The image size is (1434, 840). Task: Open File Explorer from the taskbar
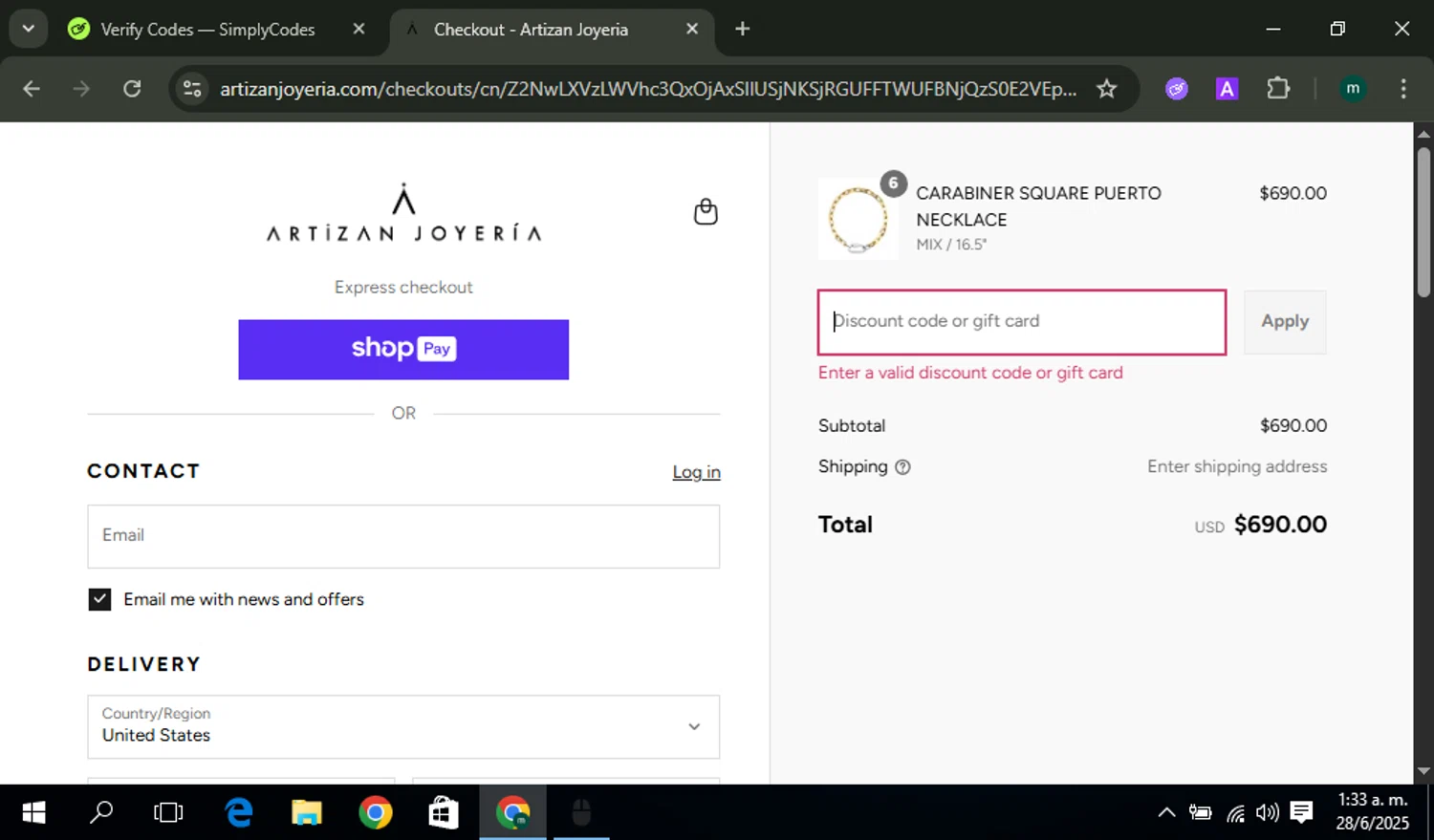[307, 812]
